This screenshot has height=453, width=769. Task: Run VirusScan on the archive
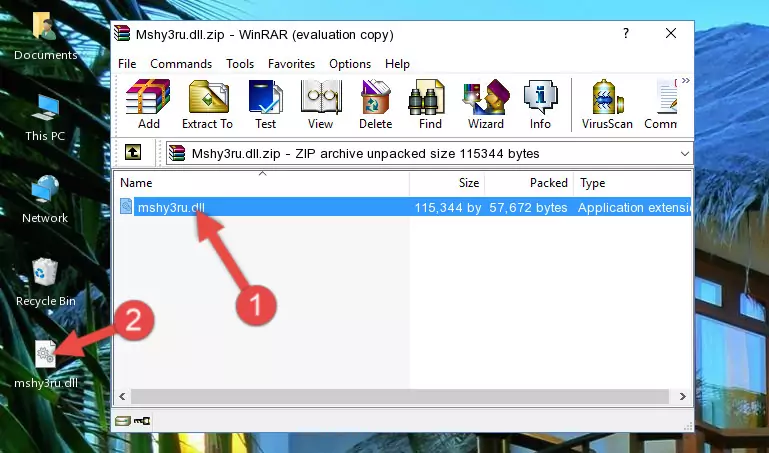[607, 104]
